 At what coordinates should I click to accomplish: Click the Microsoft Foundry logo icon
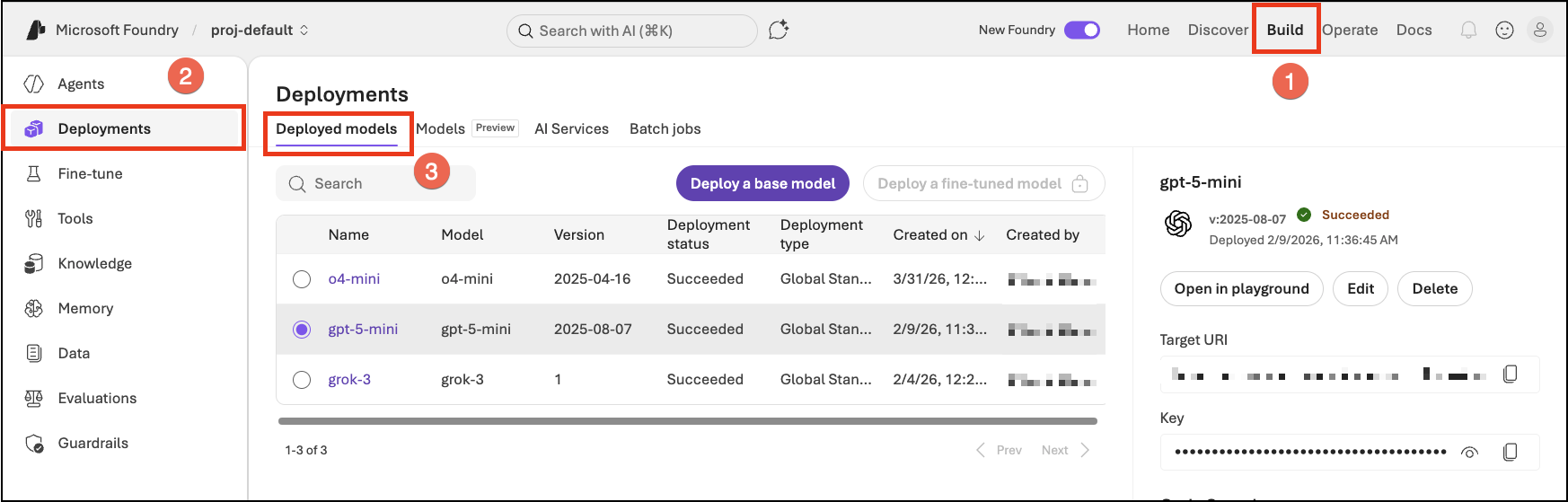tap(36, 30)
